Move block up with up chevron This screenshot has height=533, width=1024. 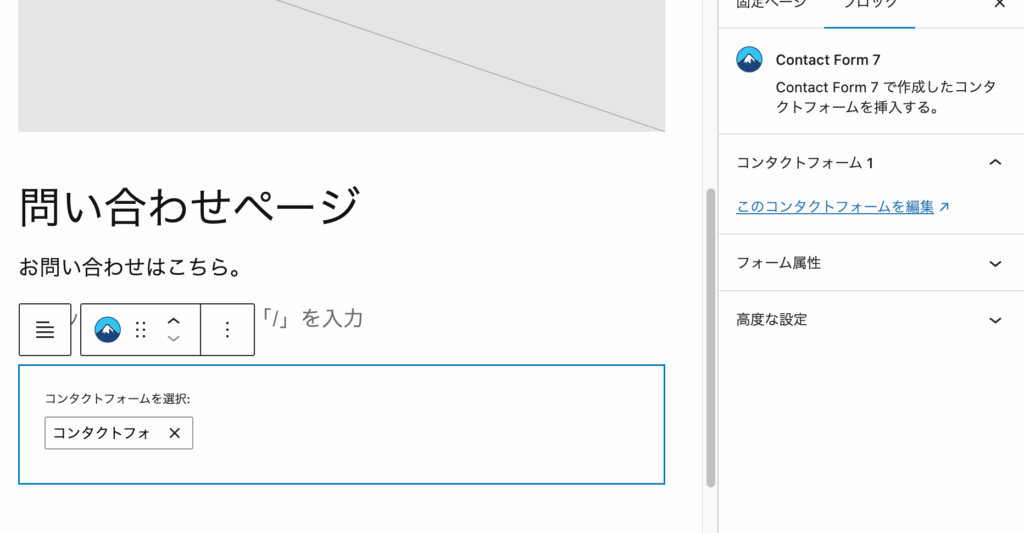pyautogui.click(x=173, y=320)
